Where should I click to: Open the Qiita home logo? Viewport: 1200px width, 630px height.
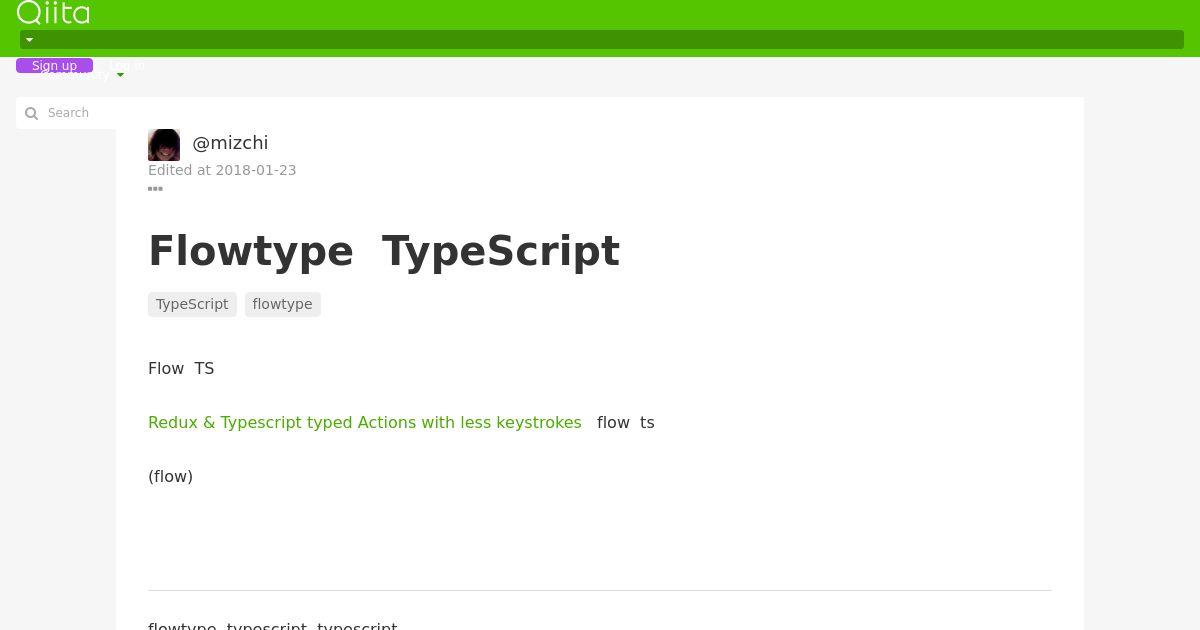[53, 12]
